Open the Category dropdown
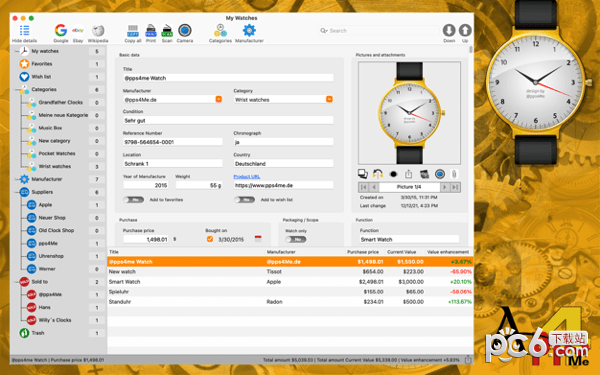This screenshot has height=375, width=600. [x=329, y=99]
